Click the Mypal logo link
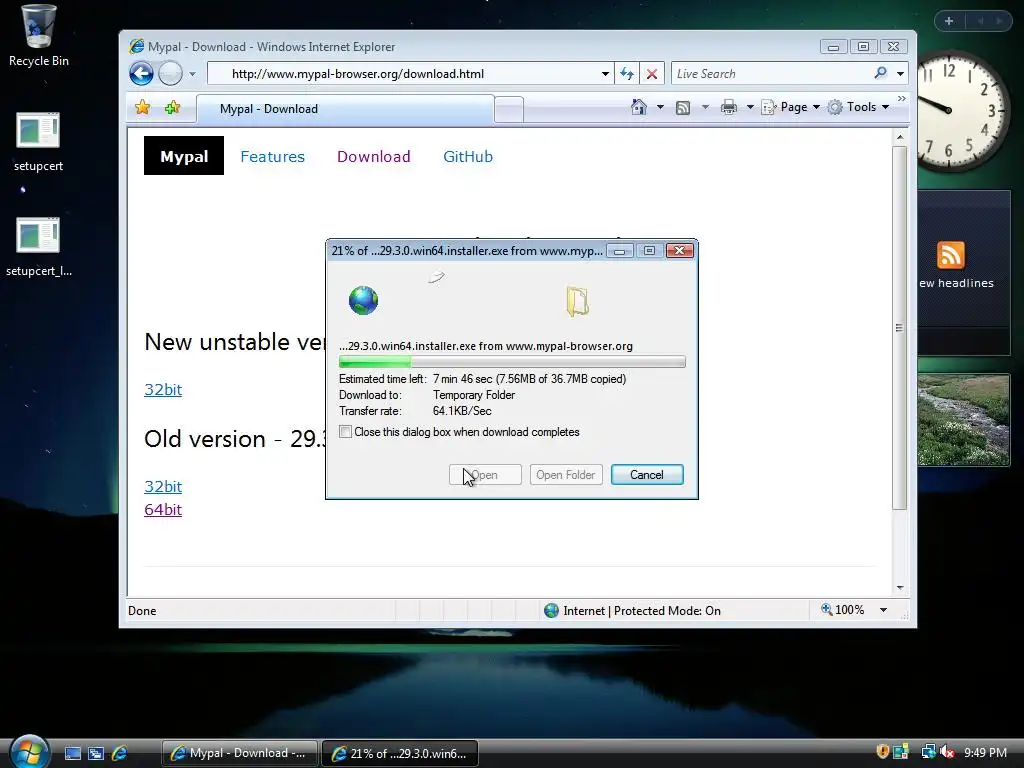 tap(184, 156)
